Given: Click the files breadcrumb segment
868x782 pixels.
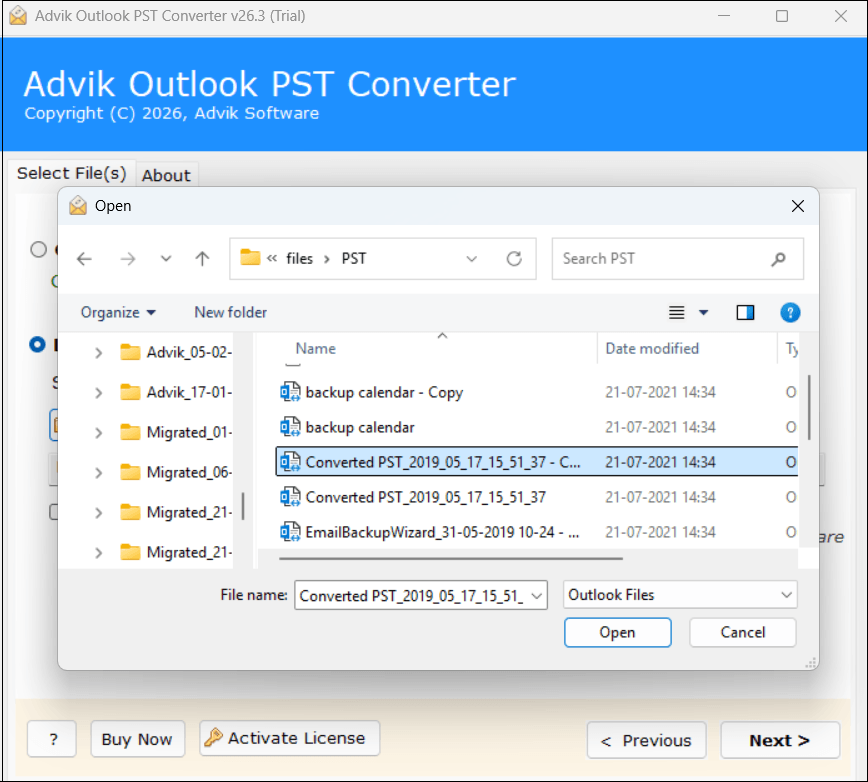Looking at the screenshot, I should click(x=299, y=258).
